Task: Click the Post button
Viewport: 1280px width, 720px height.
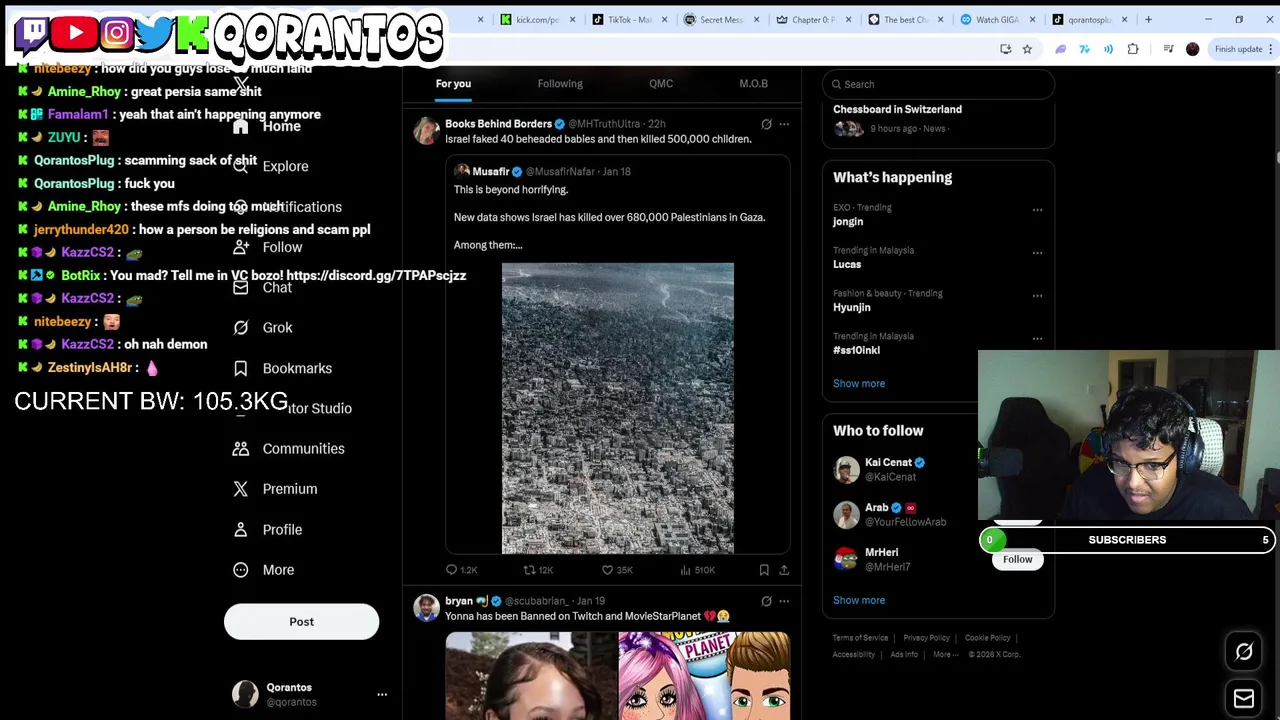Action: 301,622
